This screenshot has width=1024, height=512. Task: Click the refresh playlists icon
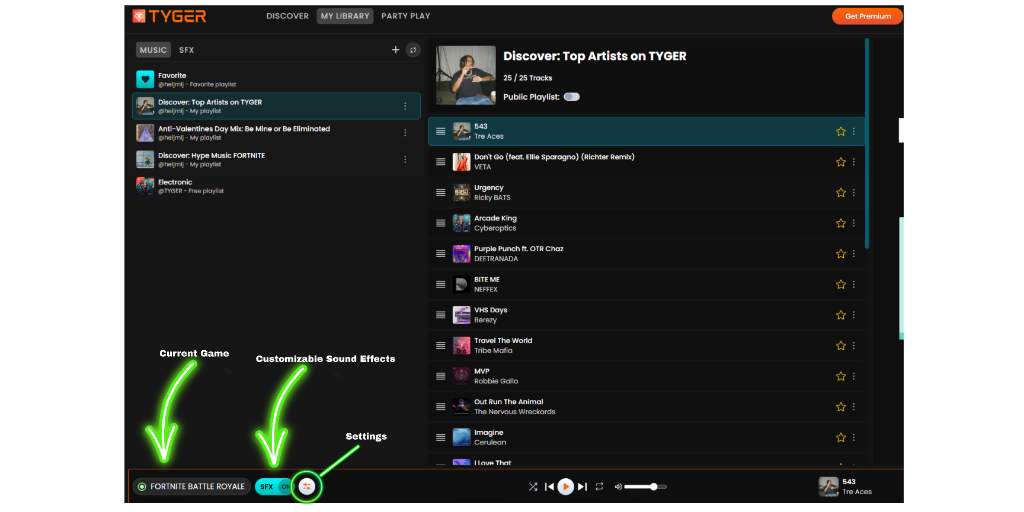413,50
